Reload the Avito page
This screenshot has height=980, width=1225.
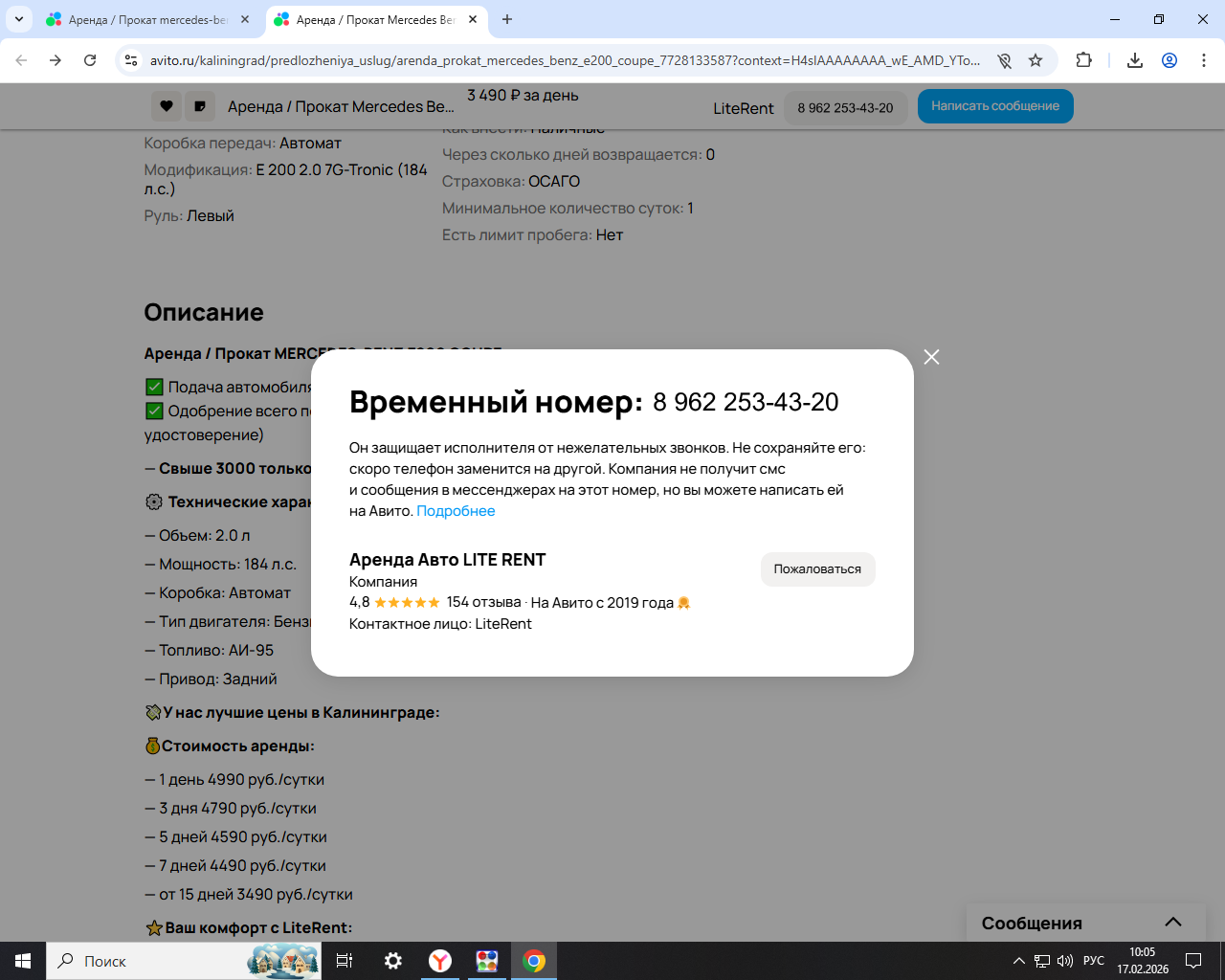point(90,60)
